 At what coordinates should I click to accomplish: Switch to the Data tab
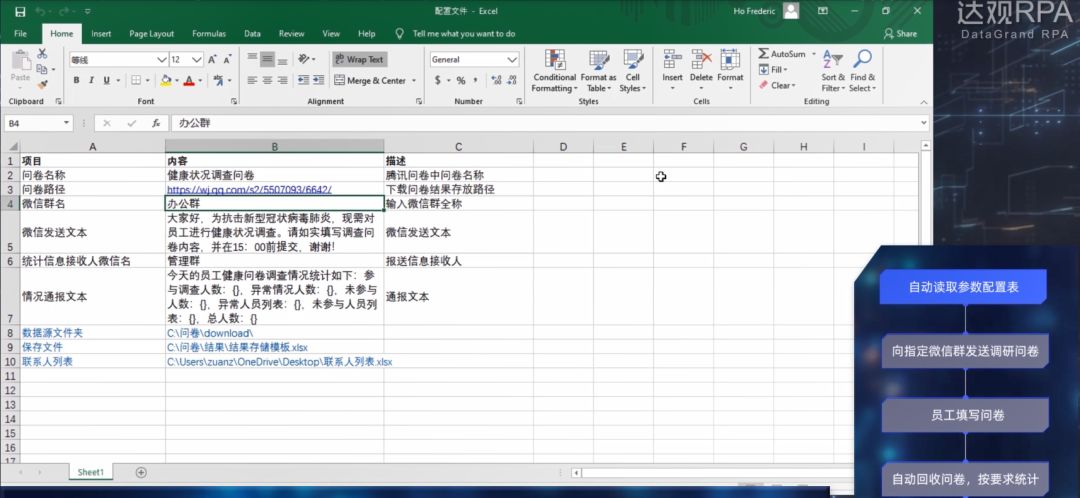(x=252, y=34)
